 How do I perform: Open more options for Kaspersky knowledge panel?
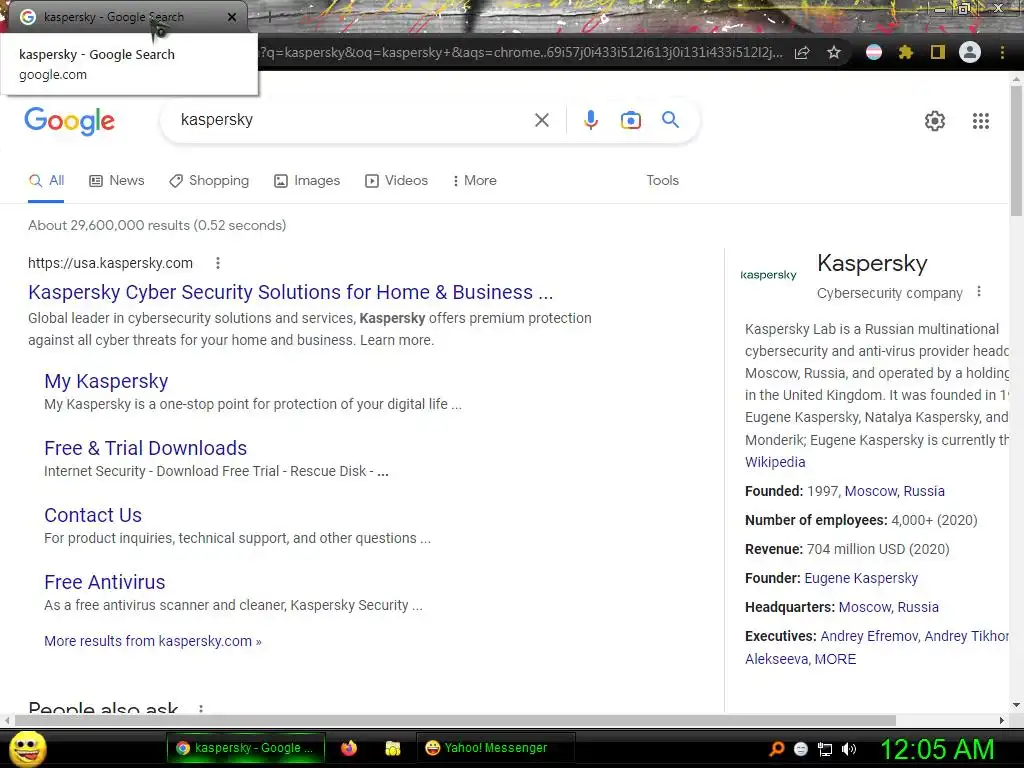click(x=978, y=292)
